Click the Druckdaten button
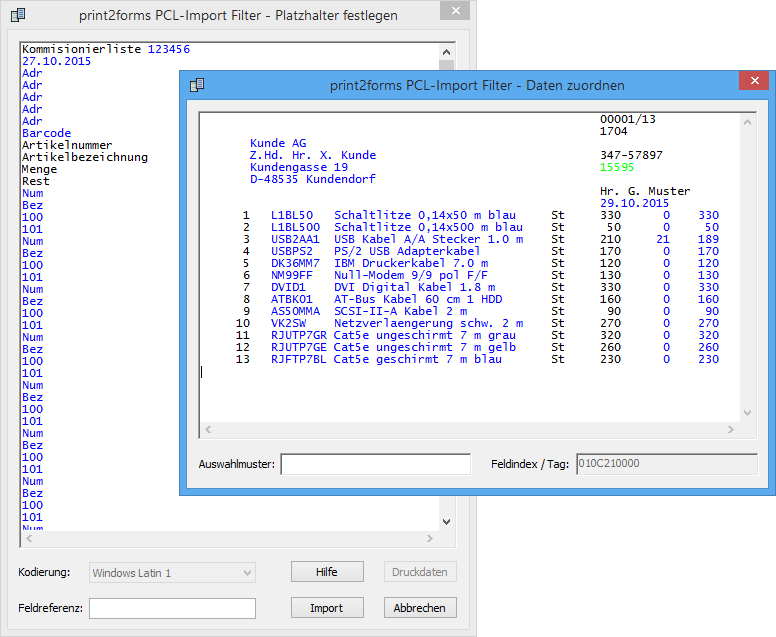This screenshot has width=776, height=637. pyautogui.click(x=420, y=573)
